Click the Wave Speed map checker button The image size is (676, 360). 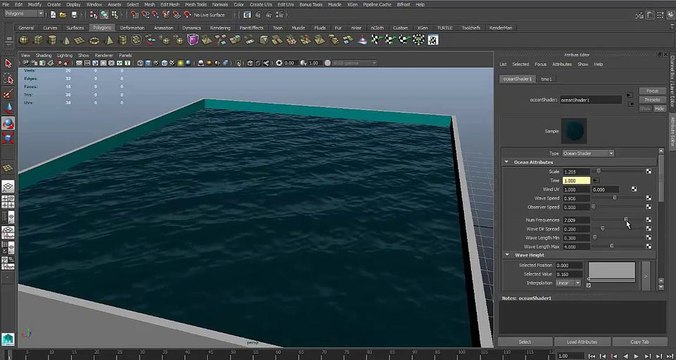648,198
